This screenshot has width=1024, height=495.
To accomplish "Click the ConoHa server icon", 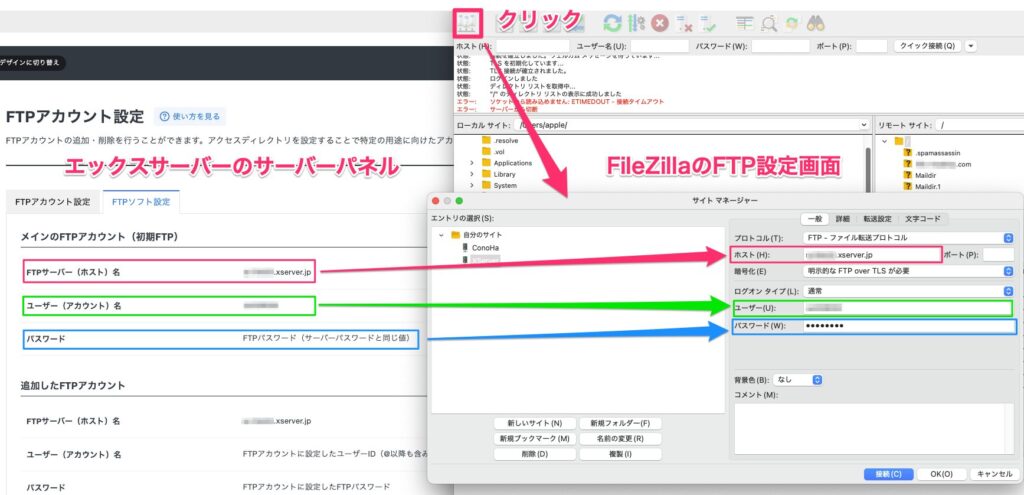I will tap(465, 248).
